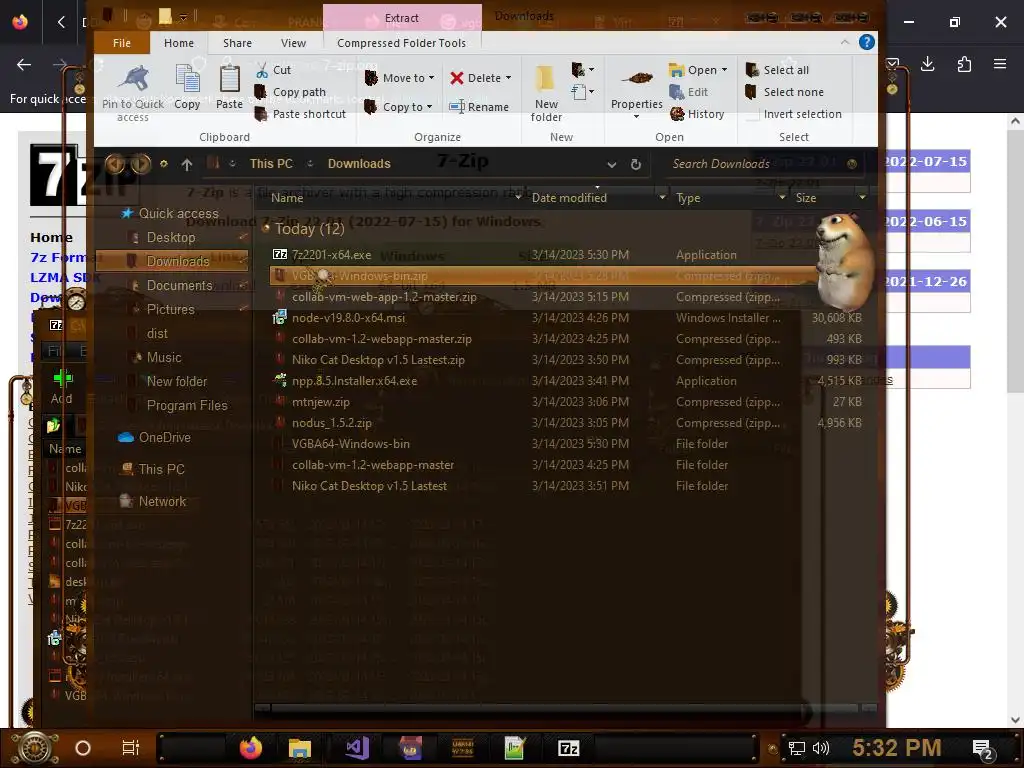
Task: Click the Paste clipboard icon
Action: 229,80
